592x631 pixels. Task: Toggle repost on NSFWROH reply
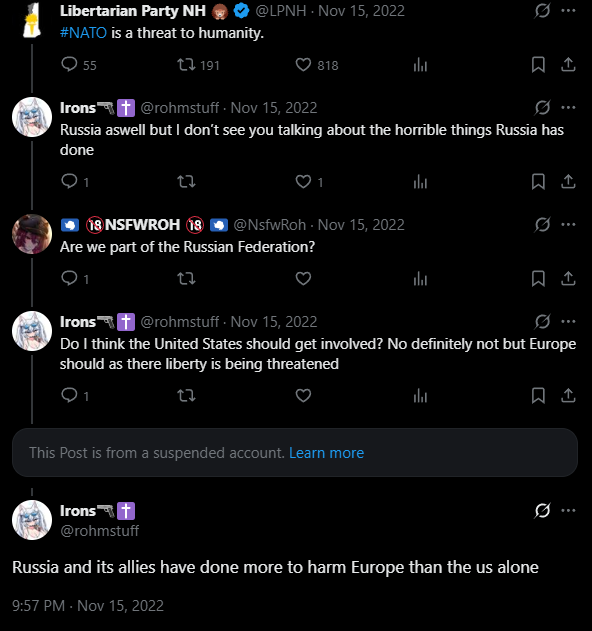tap(186, 278)
